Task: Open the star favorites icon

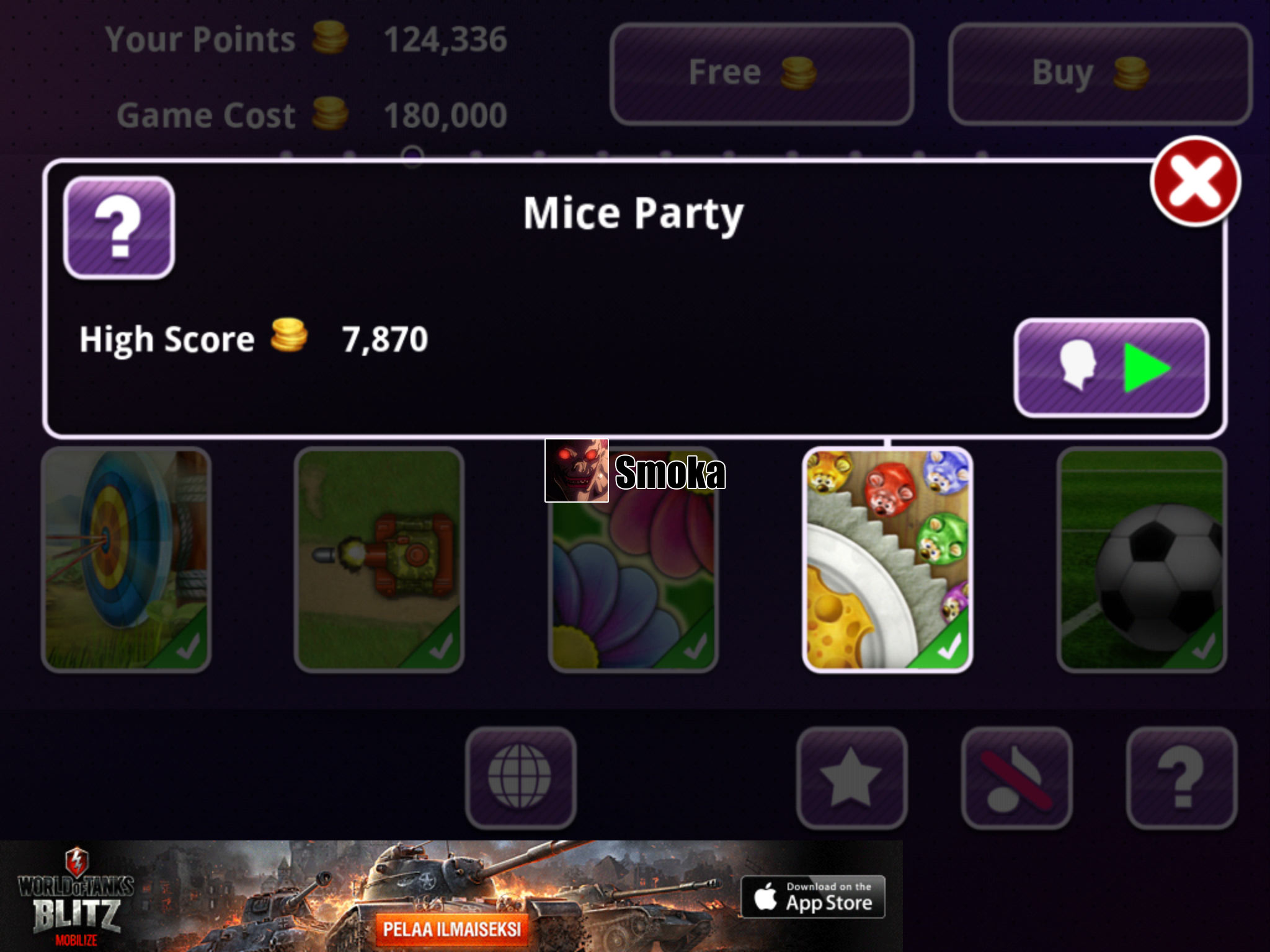Action: point(851,777)
